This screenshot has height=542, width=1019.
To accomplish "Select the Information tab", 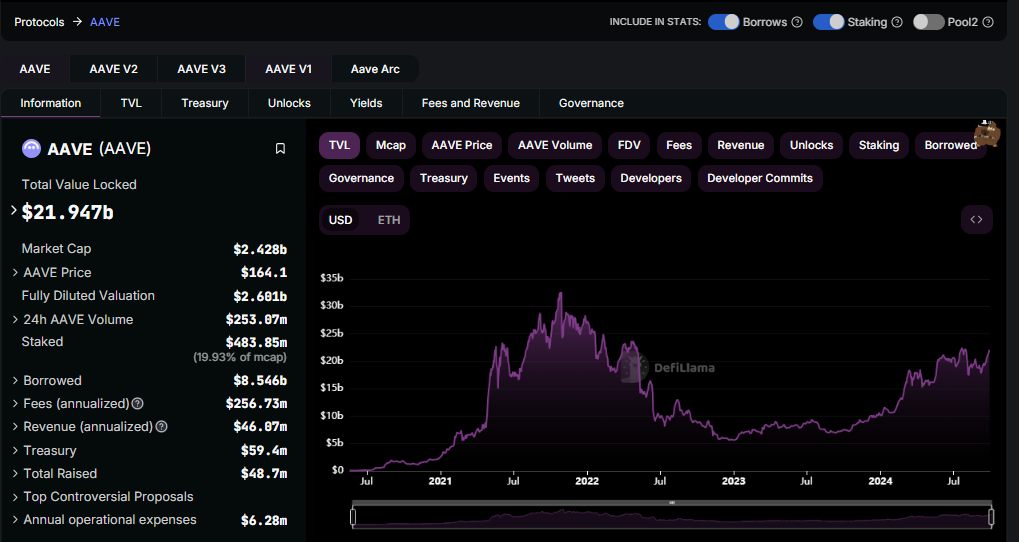I will (51, 103).
